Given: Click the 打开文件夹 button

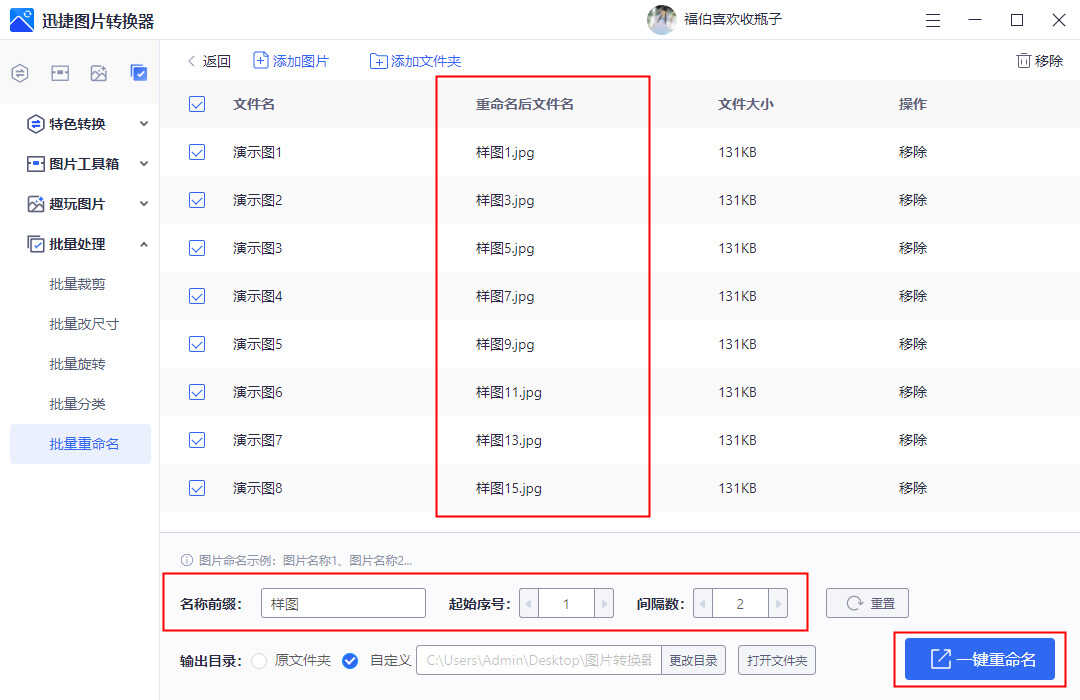Looking at the screenshot, I should coord(777,661).
